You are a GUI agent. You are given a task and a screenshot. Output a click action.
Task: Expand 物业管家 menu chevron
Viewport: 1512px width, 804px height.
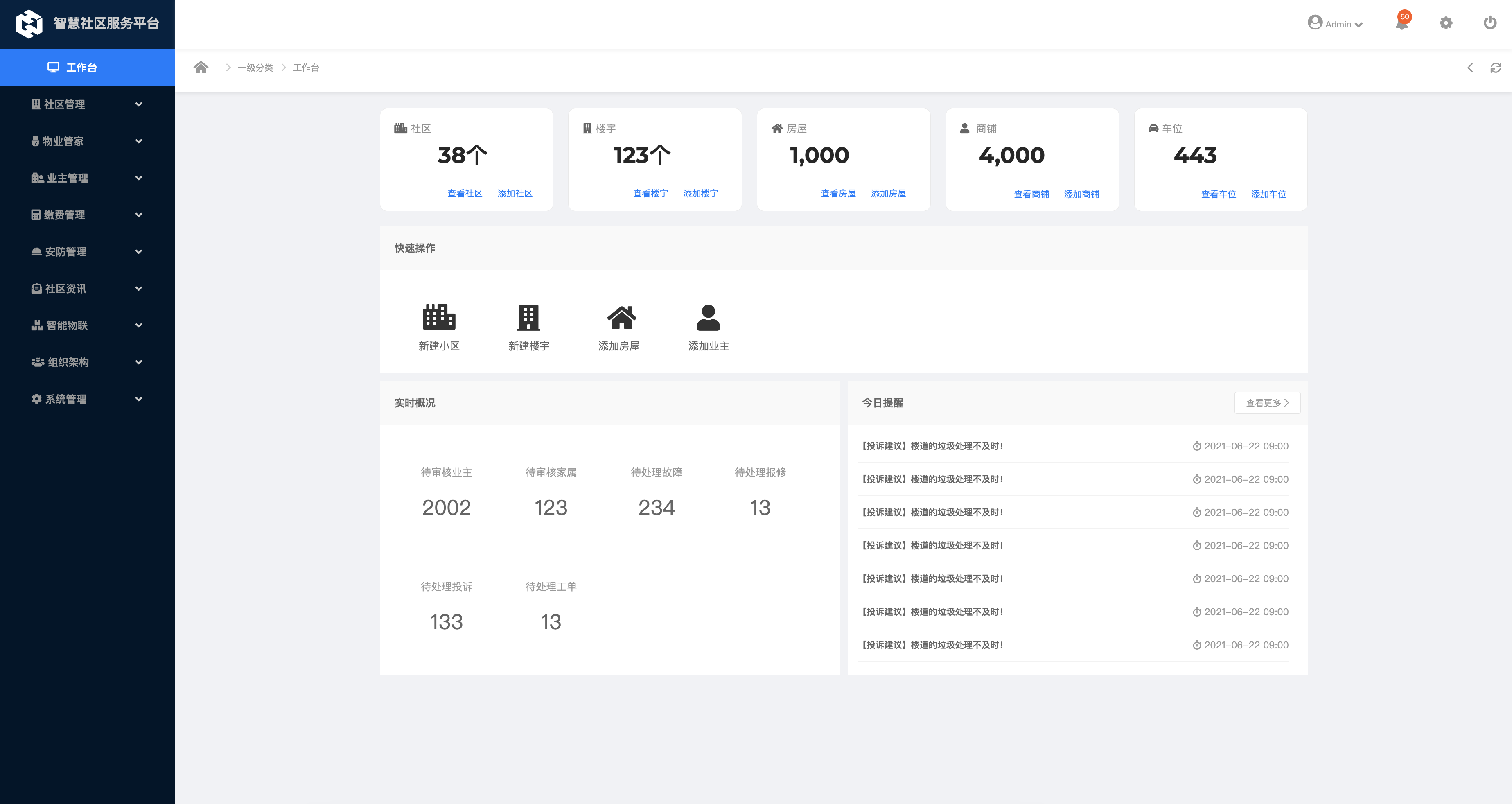pos(138,141)
